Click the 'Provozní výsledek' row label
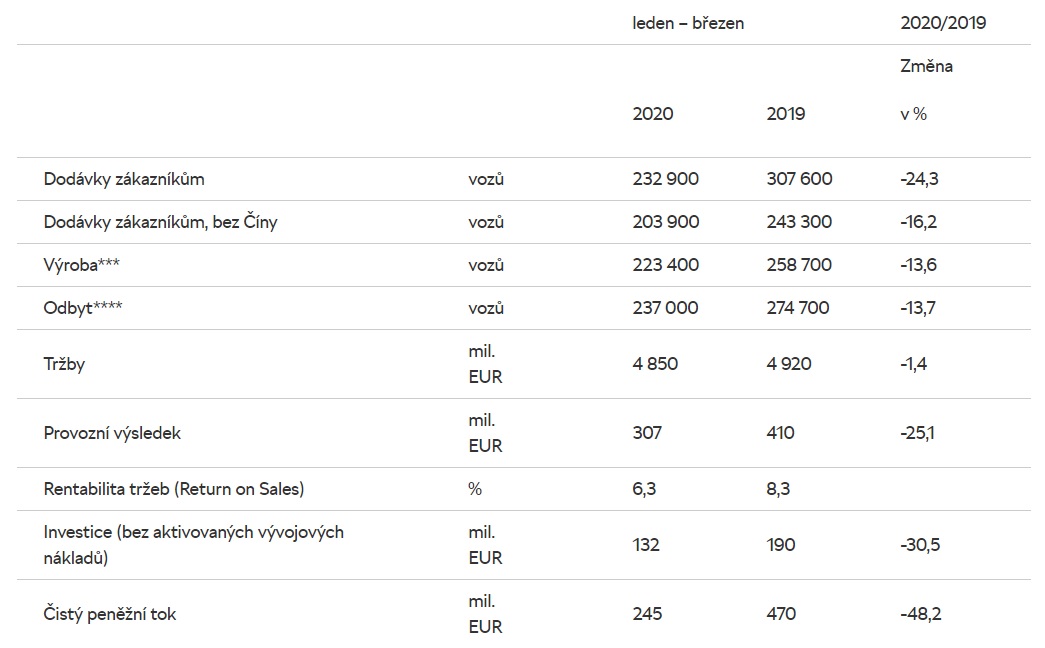 [112, 433]
